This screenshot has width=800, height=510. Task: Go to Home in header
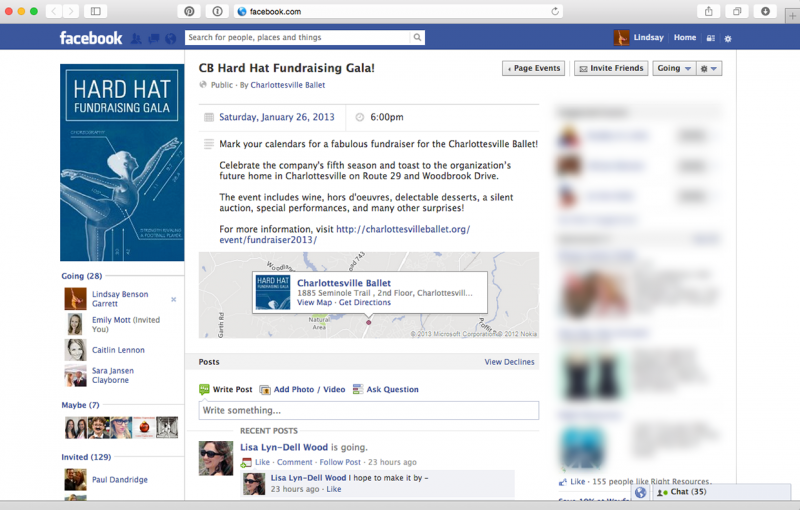685,38
